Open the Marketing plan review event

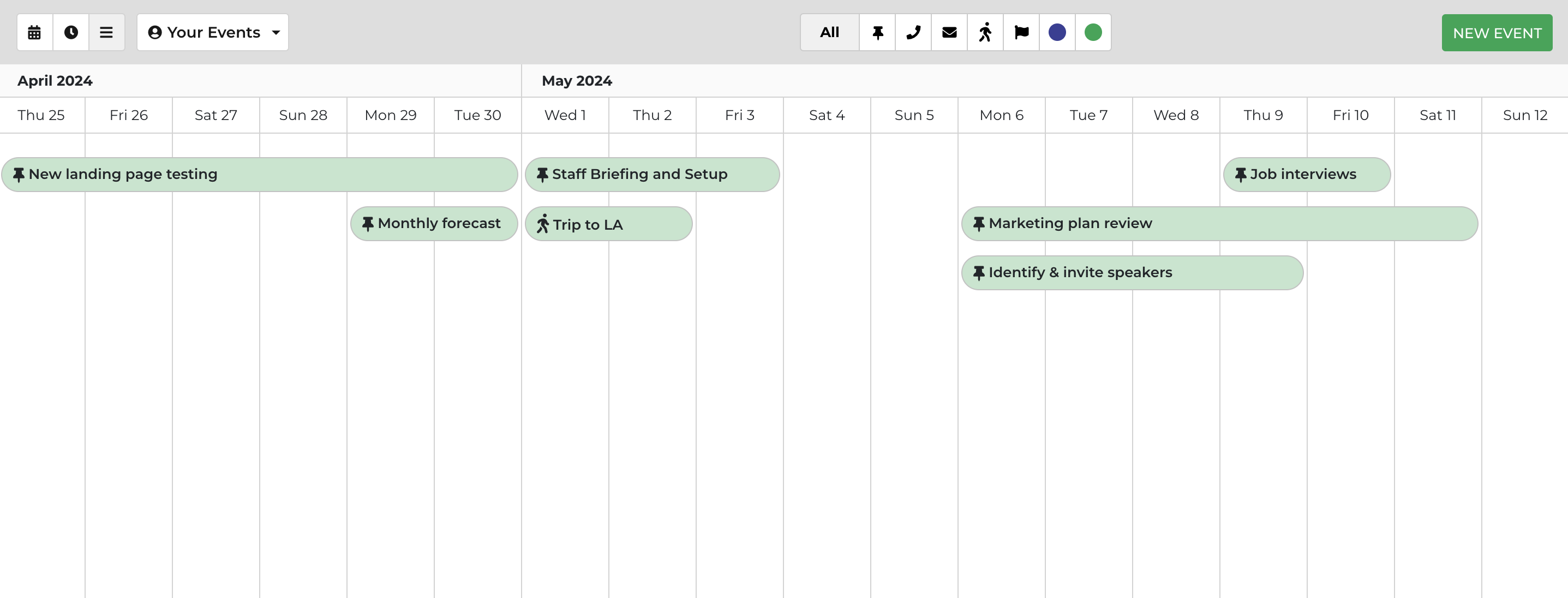[x=1219, y=224]
